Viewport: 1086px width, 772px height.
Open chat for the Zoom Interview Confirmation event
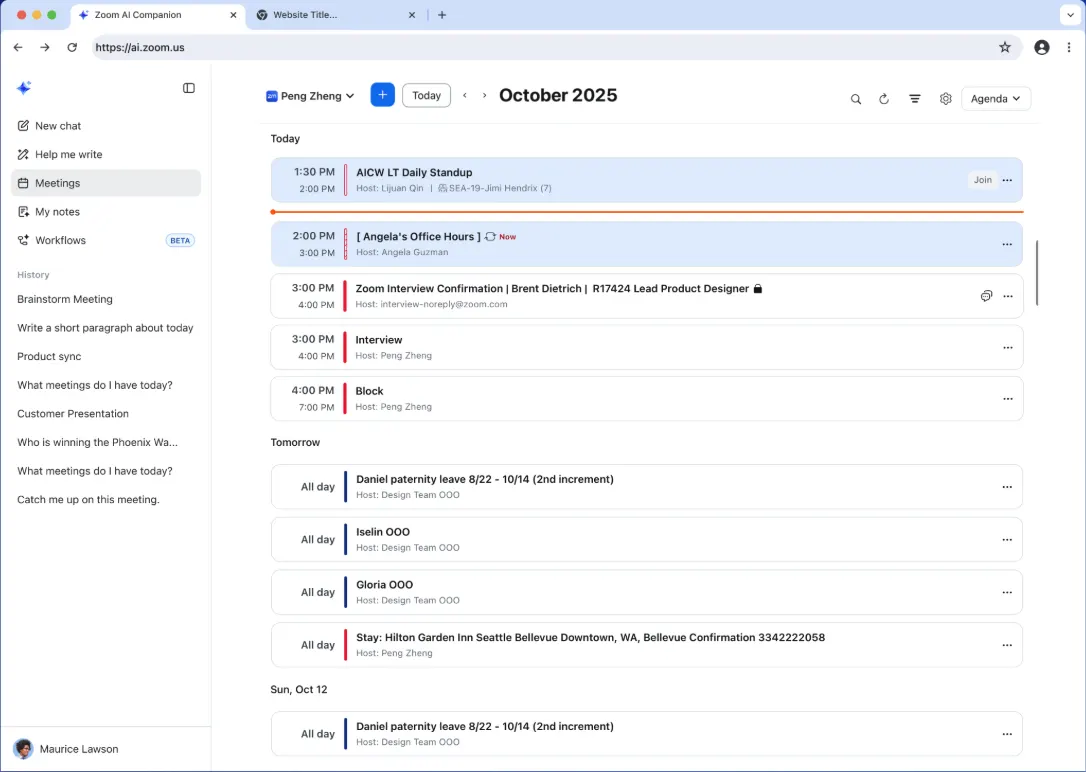click(x=986, y=295)
